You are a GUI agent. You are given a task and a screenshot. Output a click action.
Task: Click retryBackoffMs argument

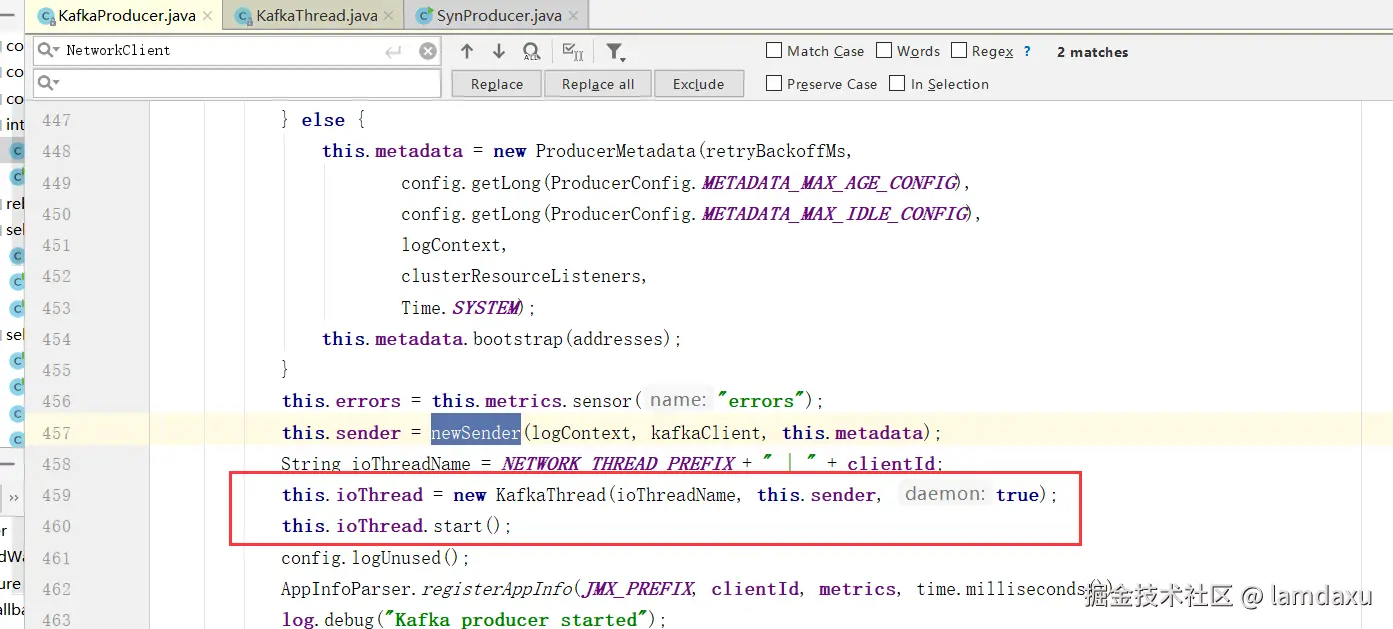pyautogui.click(x=776, y=151)
